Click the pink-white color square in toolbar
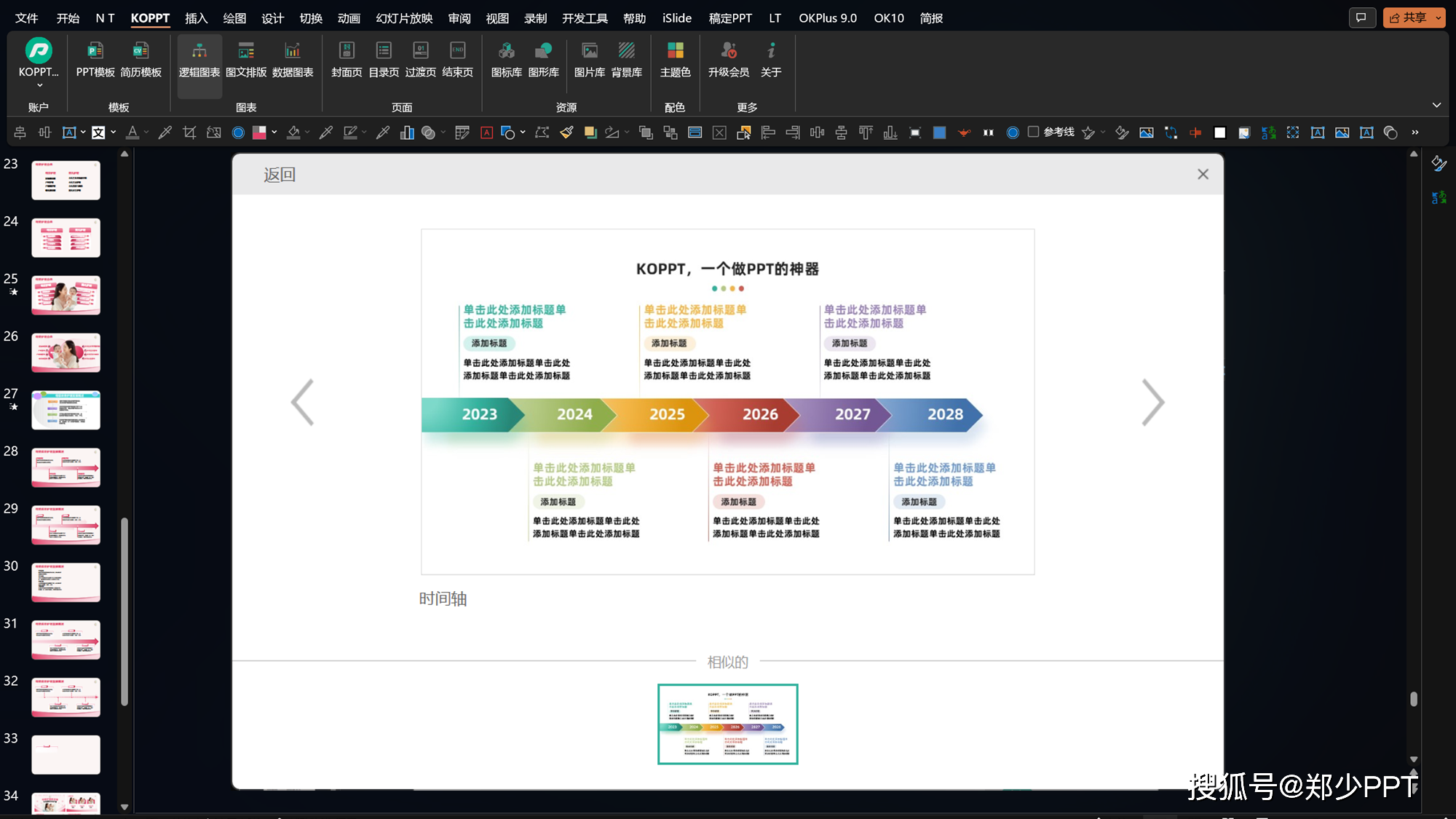This screenshot has width=1456, height=819. click(259, 132)
